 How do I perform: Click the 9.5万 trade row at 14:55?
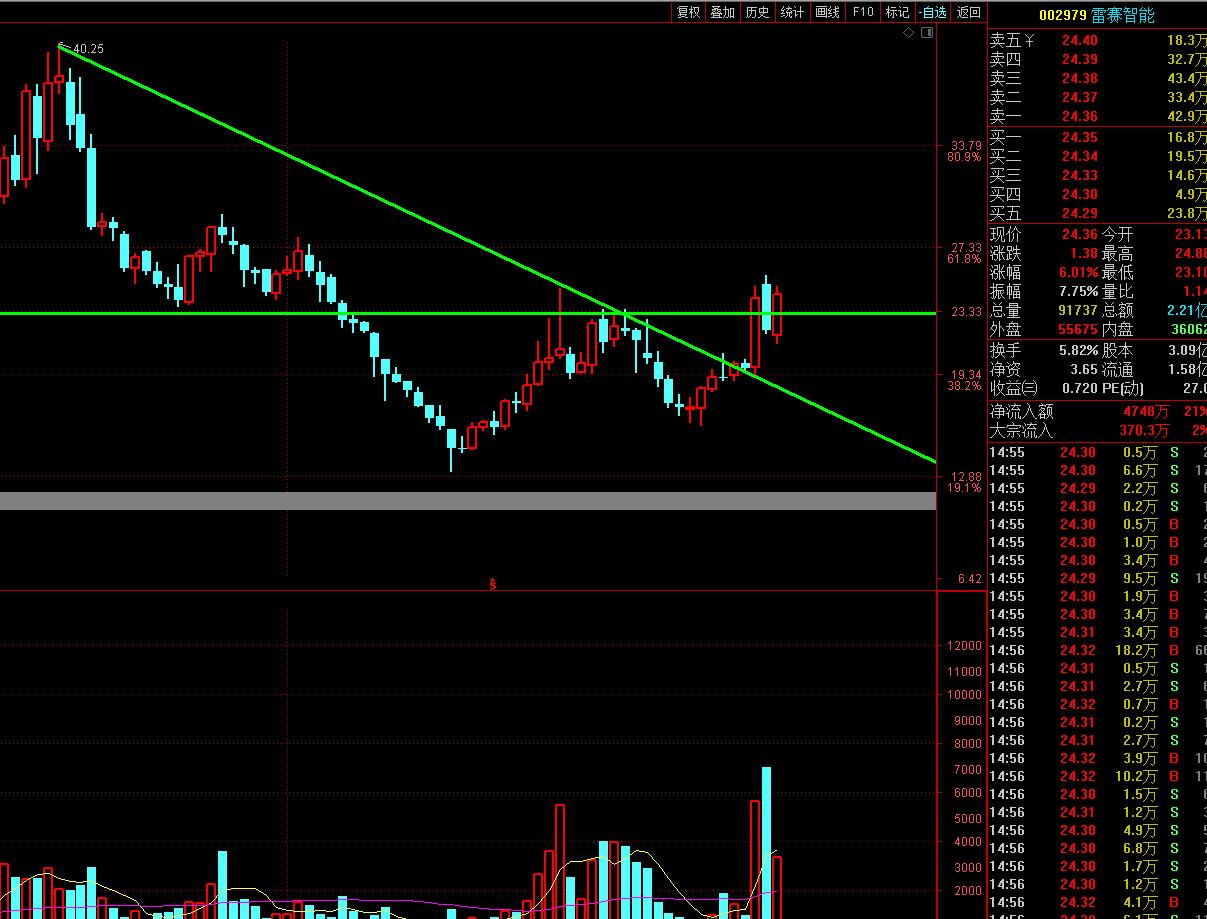(x=1097, y=579)
